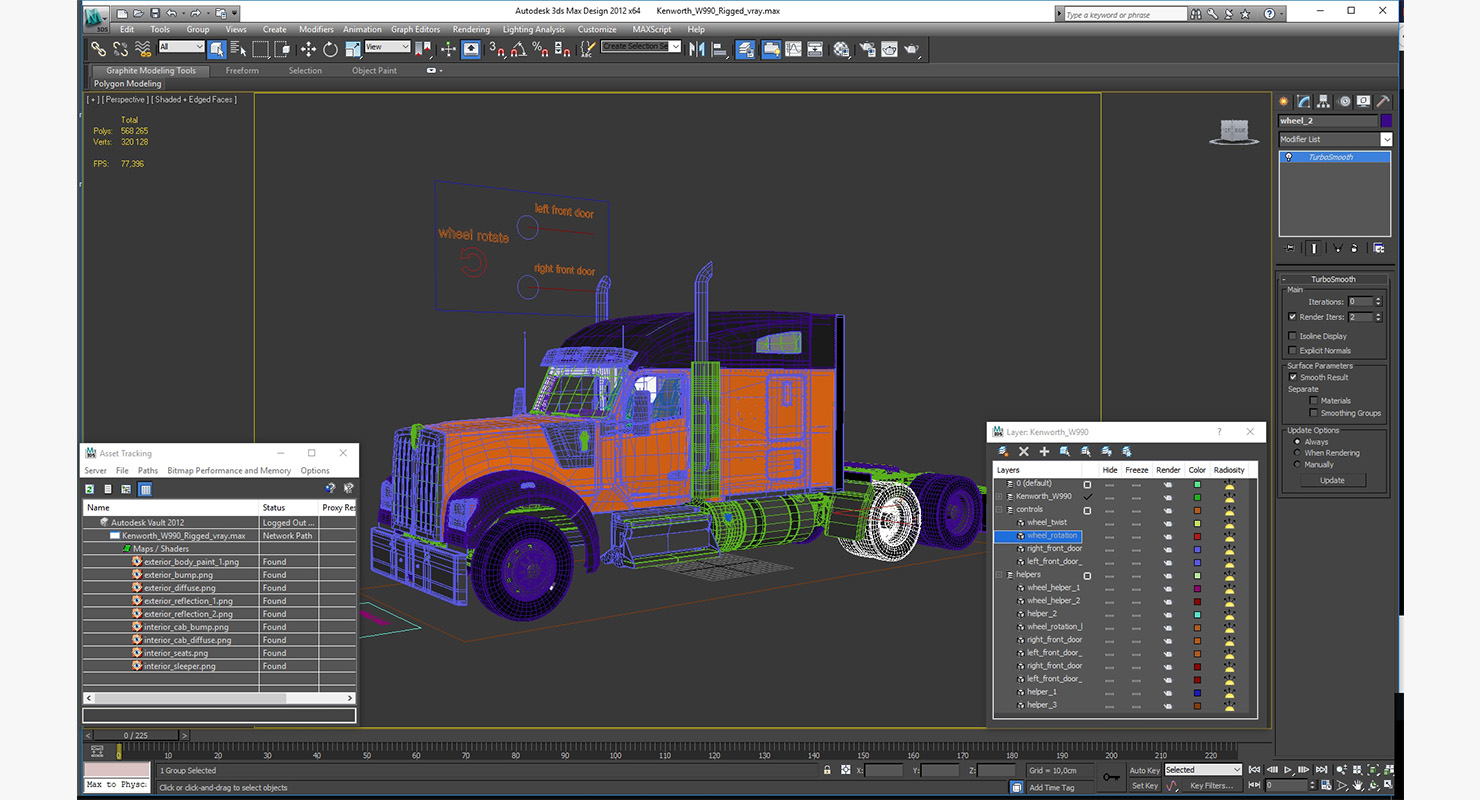Click the wheel_rotation layer color swatch
The height and width of the screenshot is (800, 1480).
pyautogui.click(x=1197, y=536)
